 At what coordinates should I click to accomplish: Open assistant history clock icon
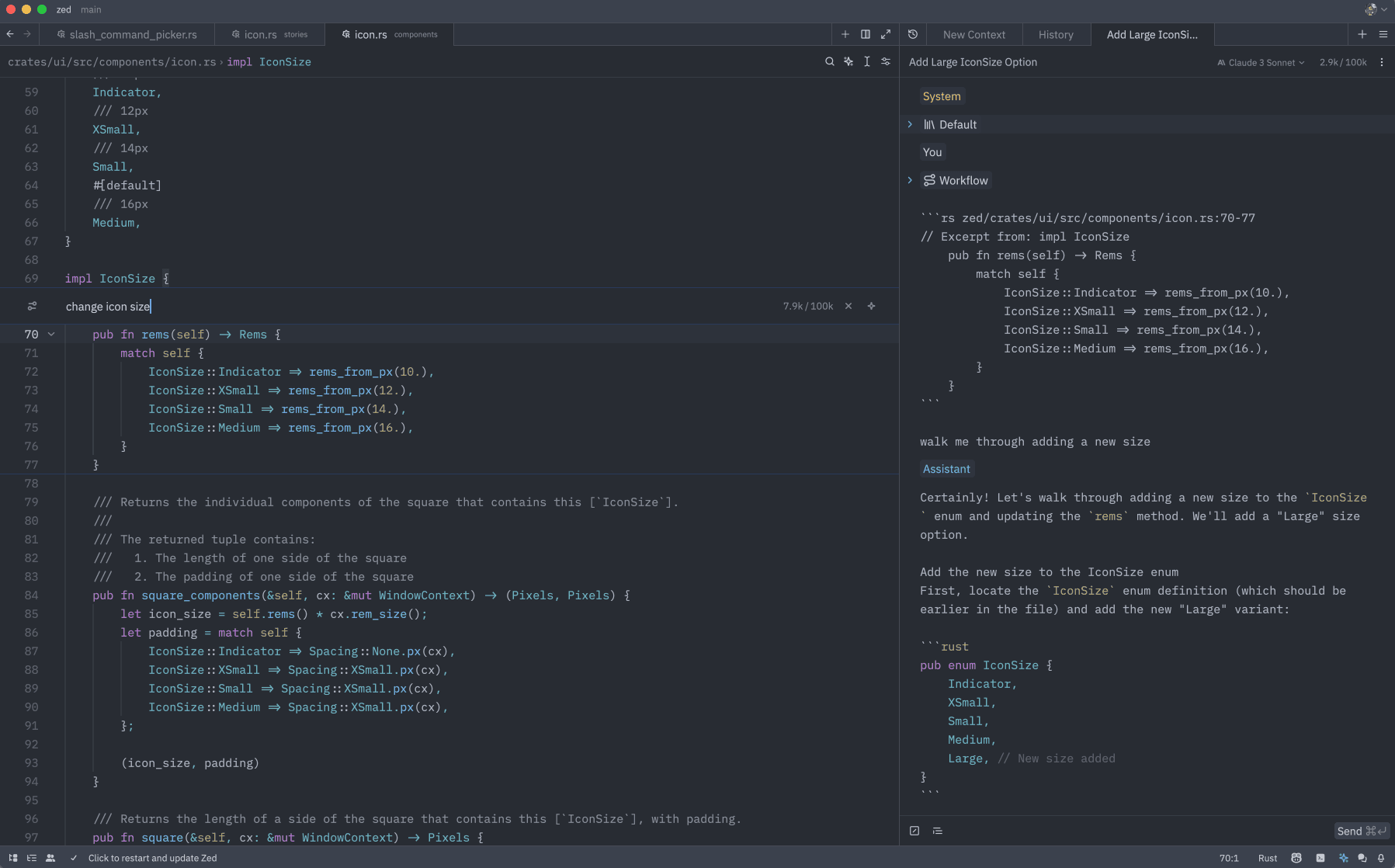[913, 34]
